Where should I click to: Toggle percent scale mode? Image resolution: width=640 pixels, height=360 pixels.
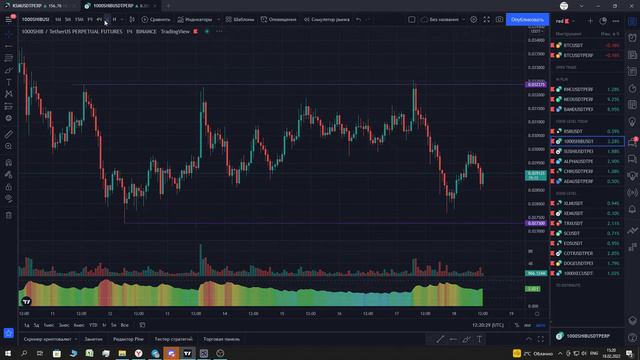click(x=517, y=325)
